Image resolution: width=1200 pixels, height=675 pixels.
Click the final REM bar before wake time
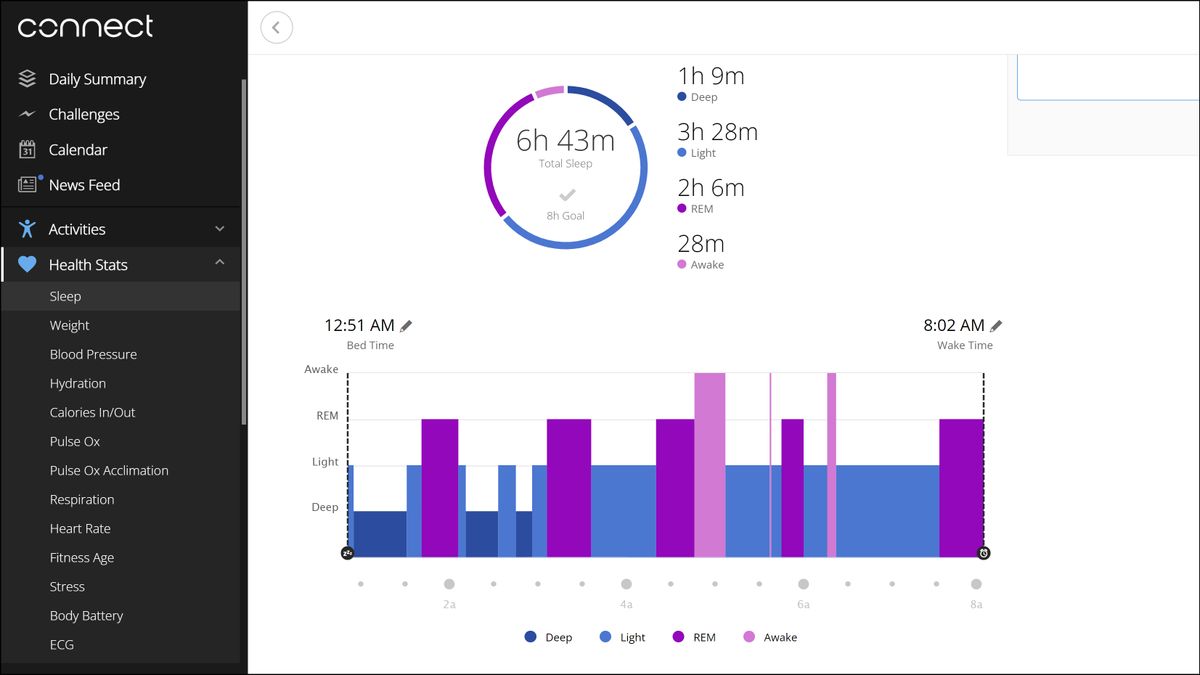(961, 488)
